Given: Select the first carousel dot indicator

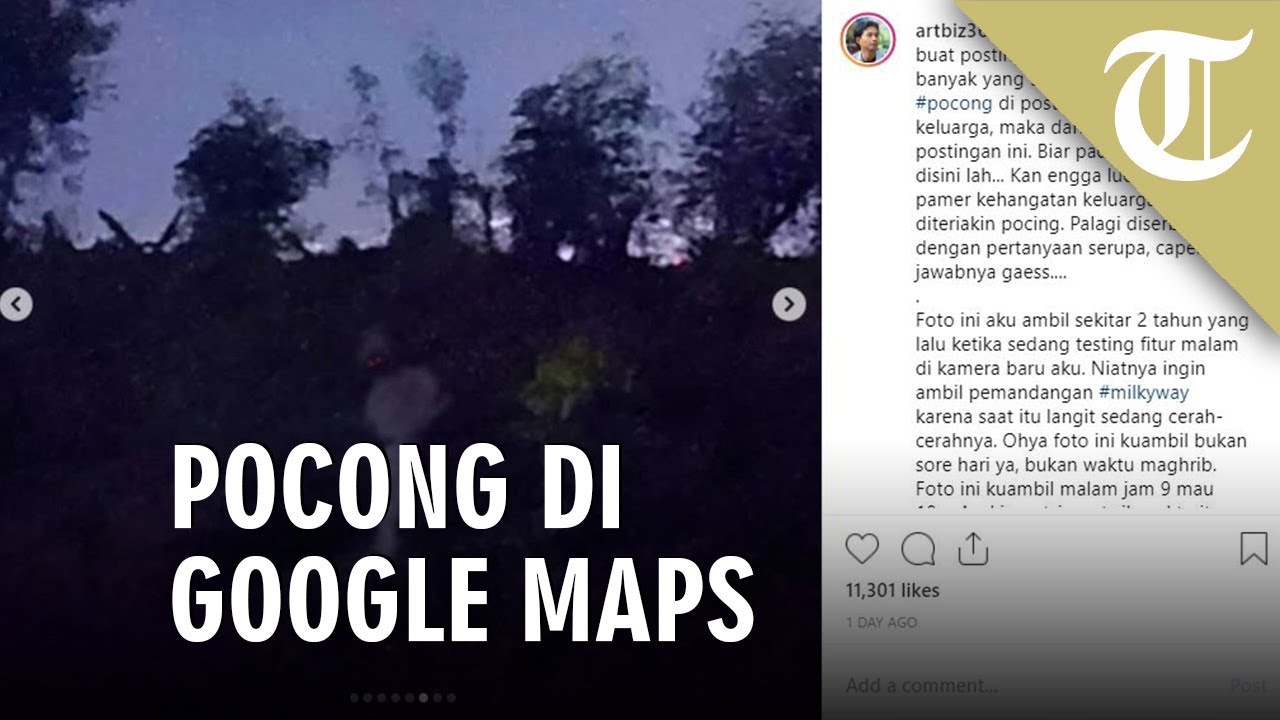Looking at the screenshot, I should [x=355, y=698].
